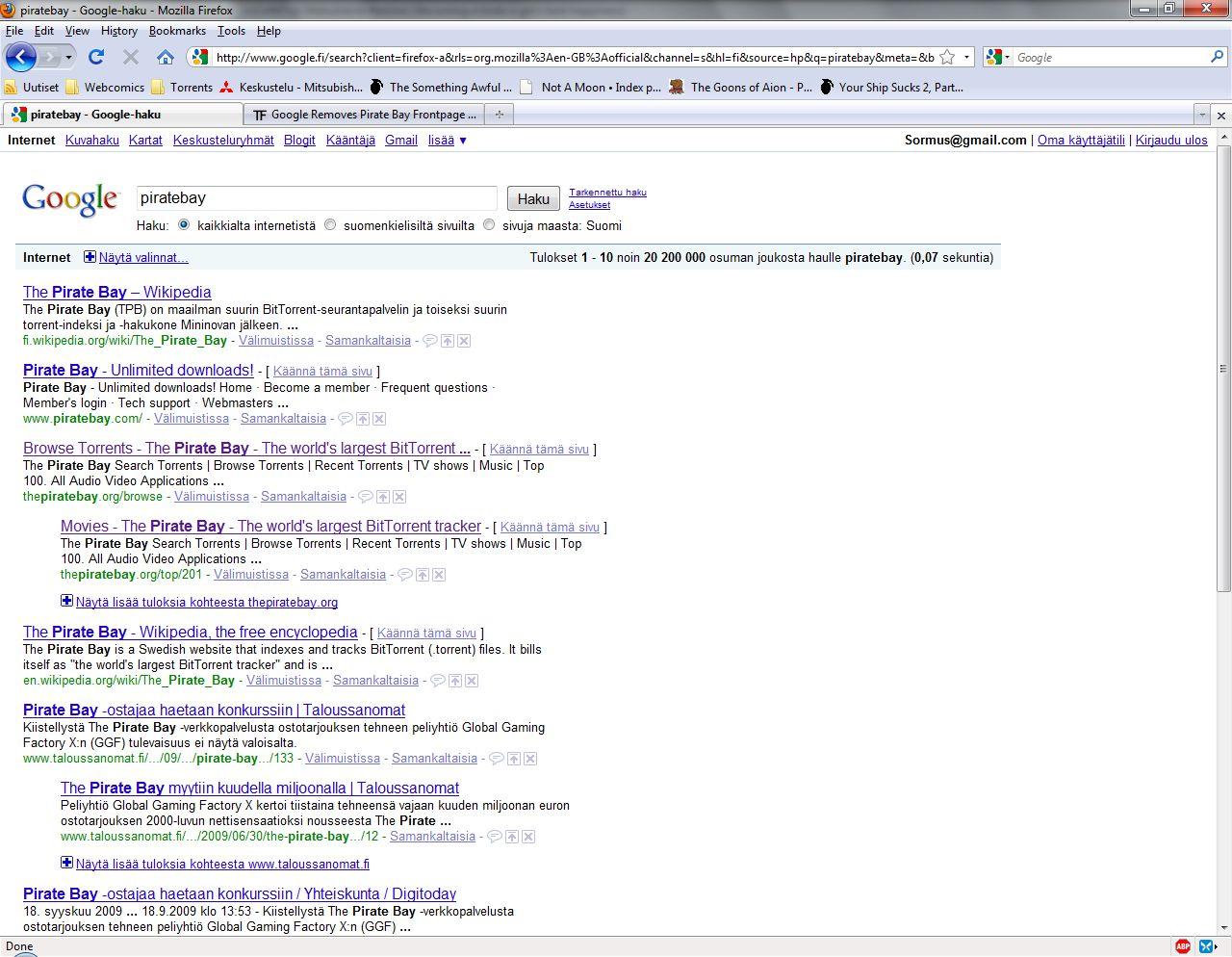This screenshot has width=1232, height=957.
Task: Remove the www.piratebay.com result with X icon
Action: 379,419
